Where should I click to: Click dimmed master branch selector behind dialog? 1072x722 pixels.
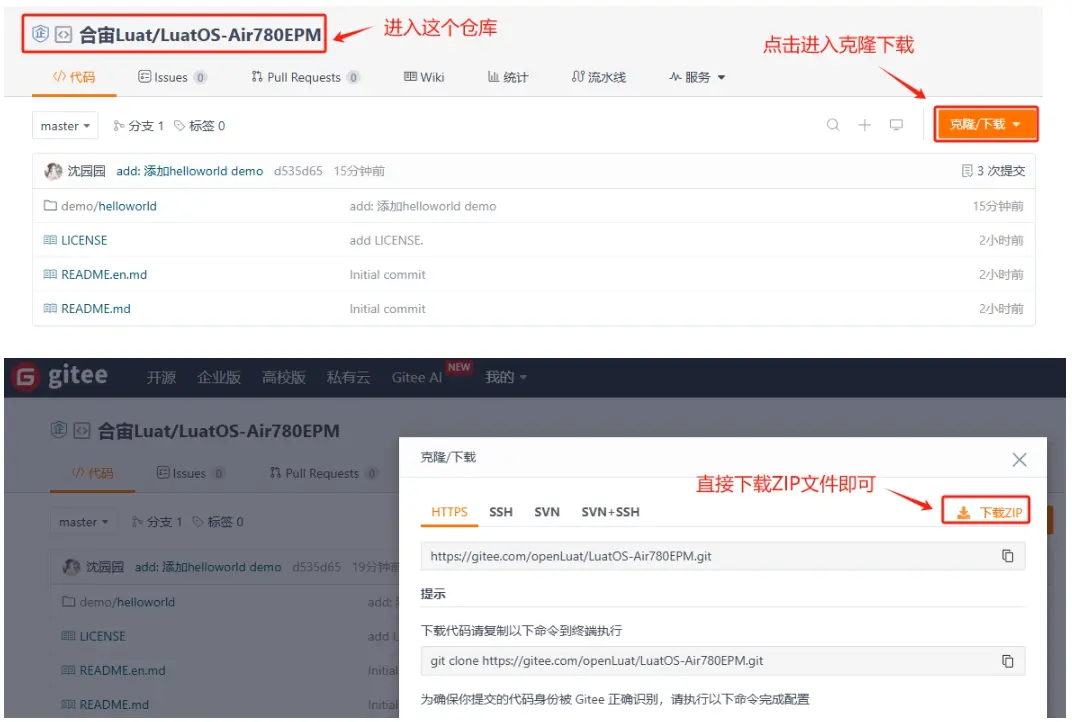tap(83, 522)
